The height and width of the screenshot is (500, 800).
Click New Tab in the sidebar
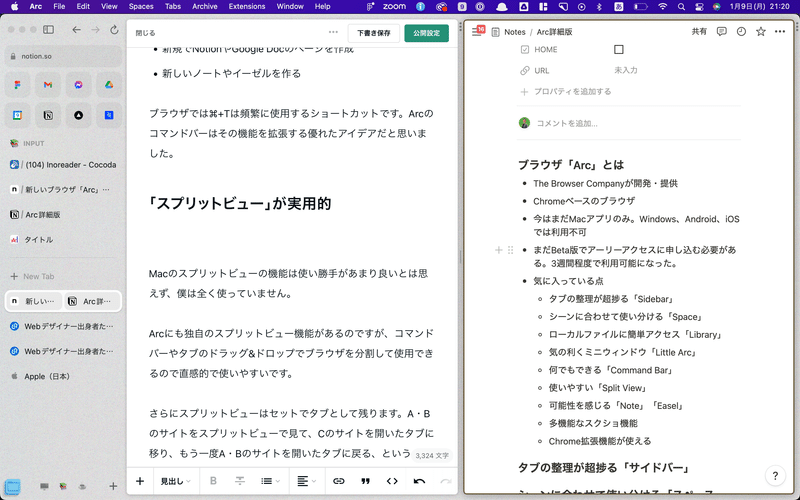click(x=63, y=276)
